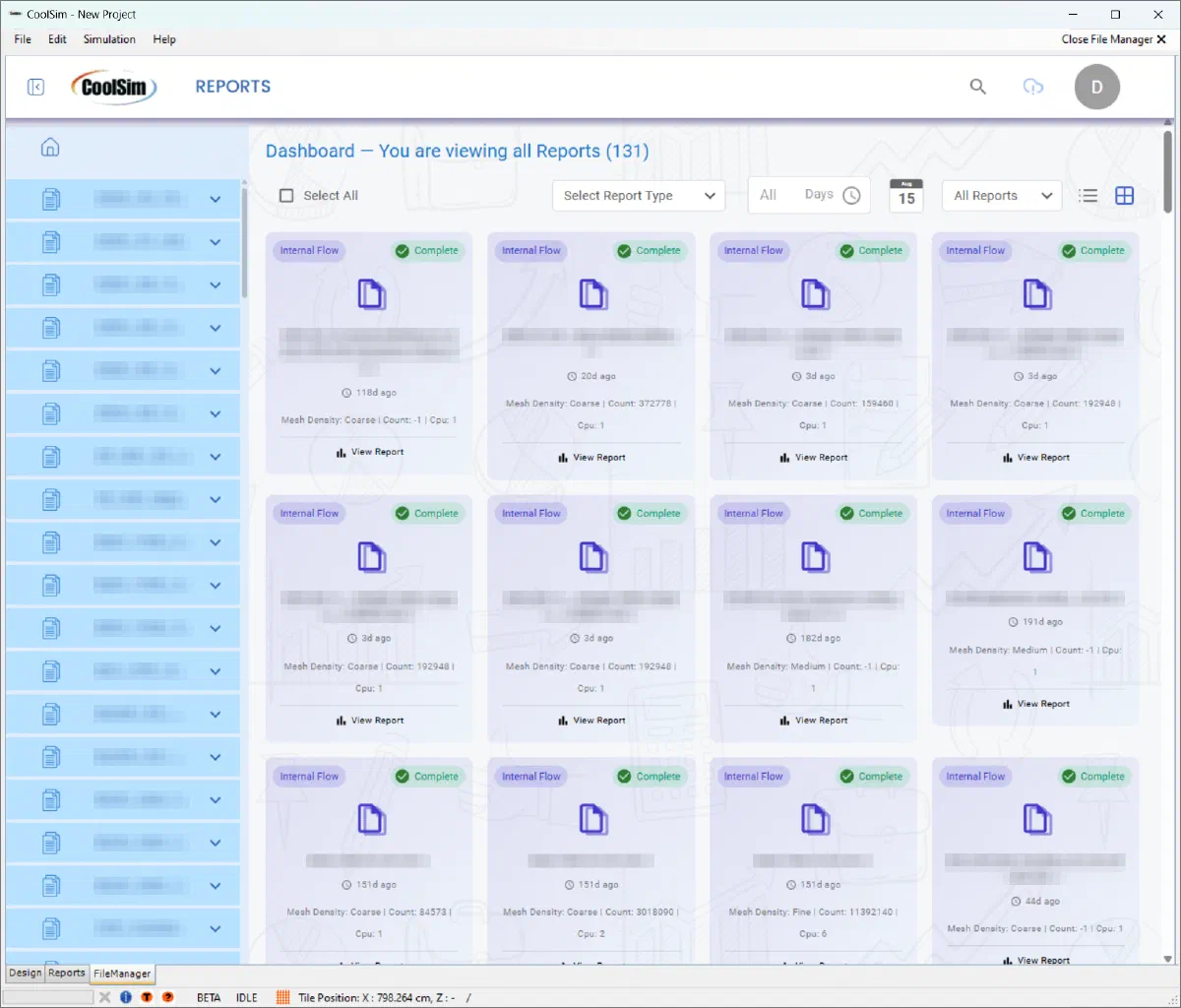Click the orange tile grid icon in status bar

pyautogui.click(x=282, y=997)
